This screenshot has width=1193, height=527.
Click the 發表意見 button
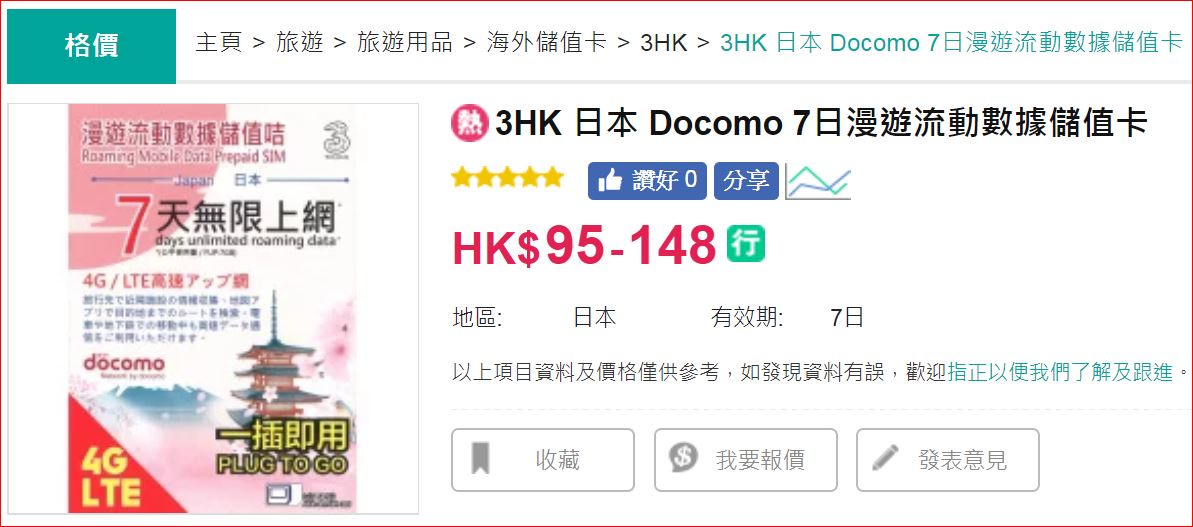948,460
